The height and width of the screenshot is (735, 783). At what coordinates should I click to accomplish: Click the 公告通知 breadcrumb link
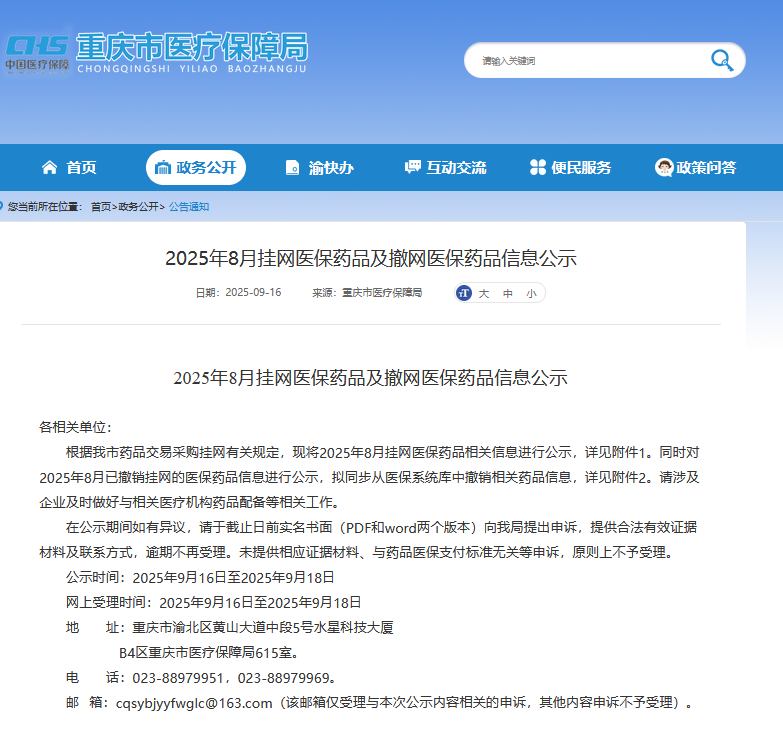189,207
